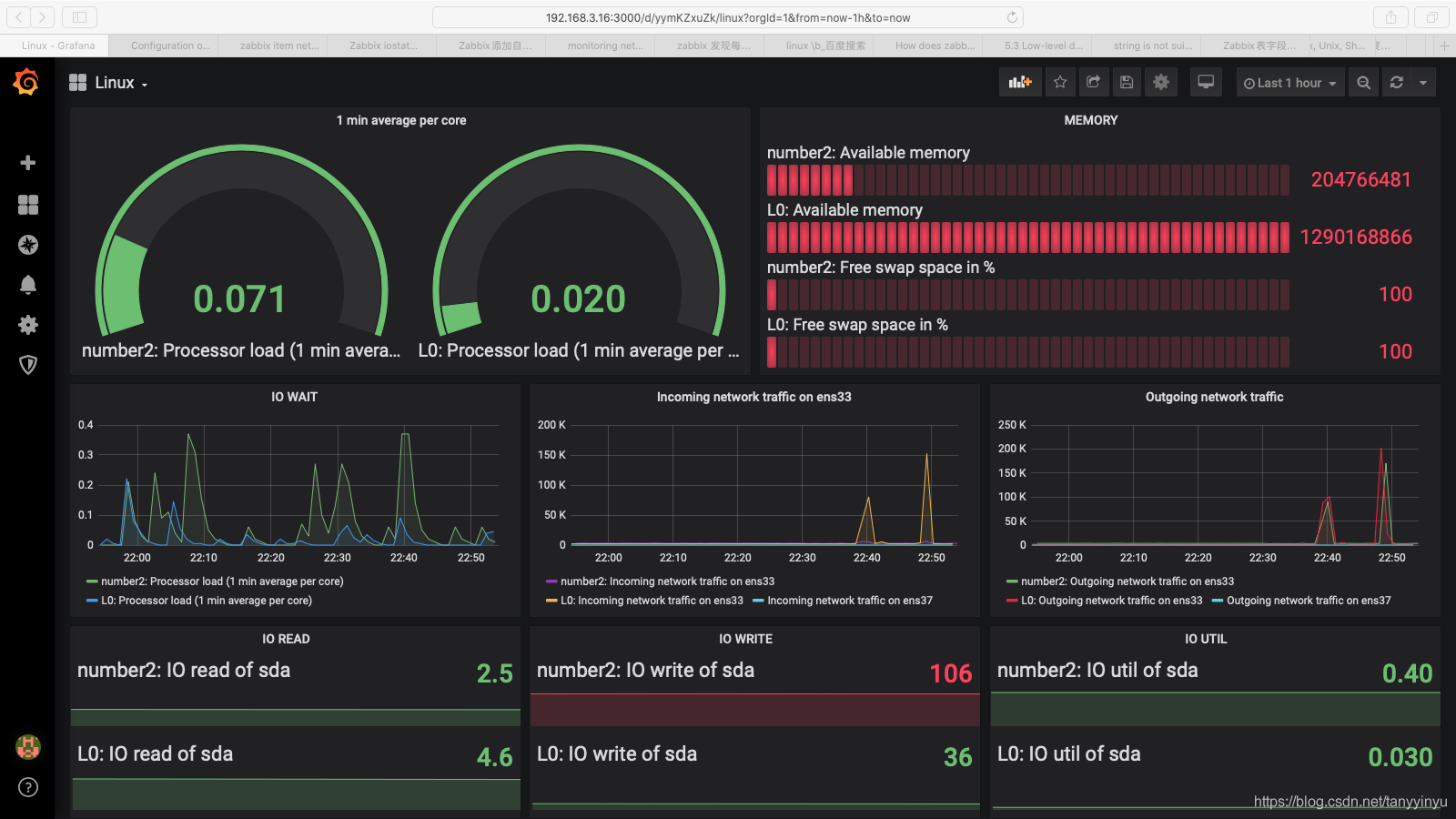Viewport: 1456px width, 819px height.
Task: Reload page from the address bar
Action: 1012,17
